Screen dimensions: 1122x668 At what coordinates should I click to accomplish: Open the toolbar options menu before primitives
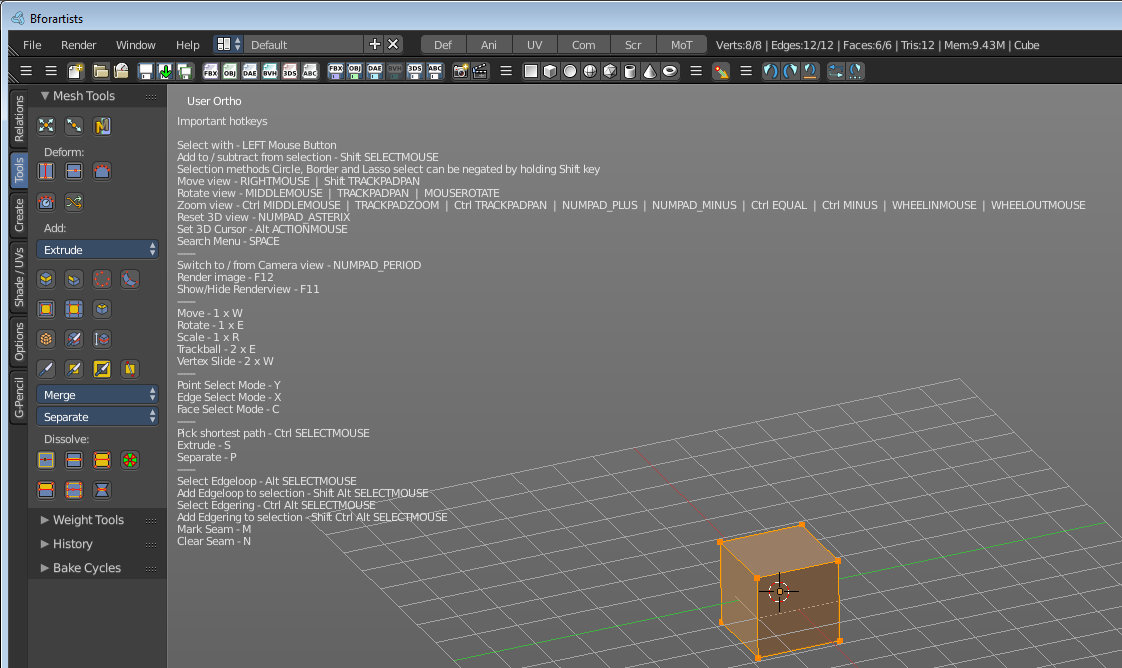(506, 72)
